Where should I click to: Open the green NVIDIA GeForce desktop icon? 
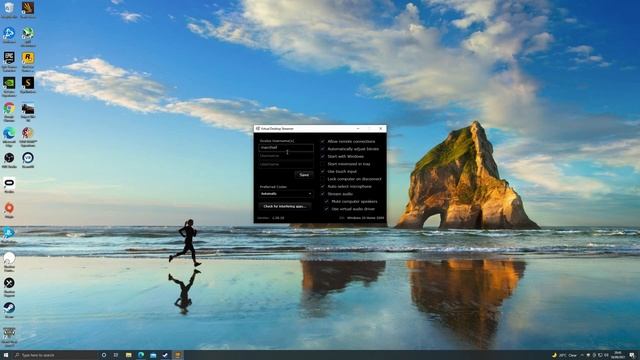[x=9, y=86]
